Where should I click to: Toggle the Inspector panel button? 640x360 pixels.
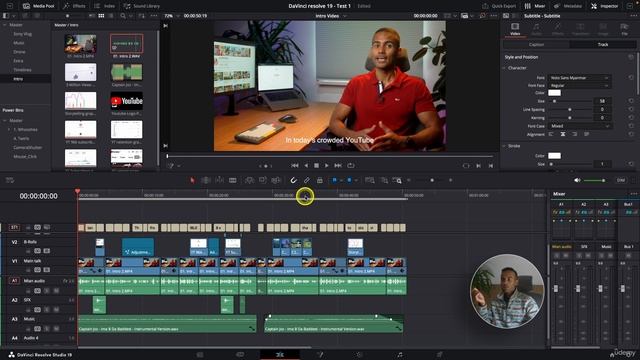[x=604, y=6]
